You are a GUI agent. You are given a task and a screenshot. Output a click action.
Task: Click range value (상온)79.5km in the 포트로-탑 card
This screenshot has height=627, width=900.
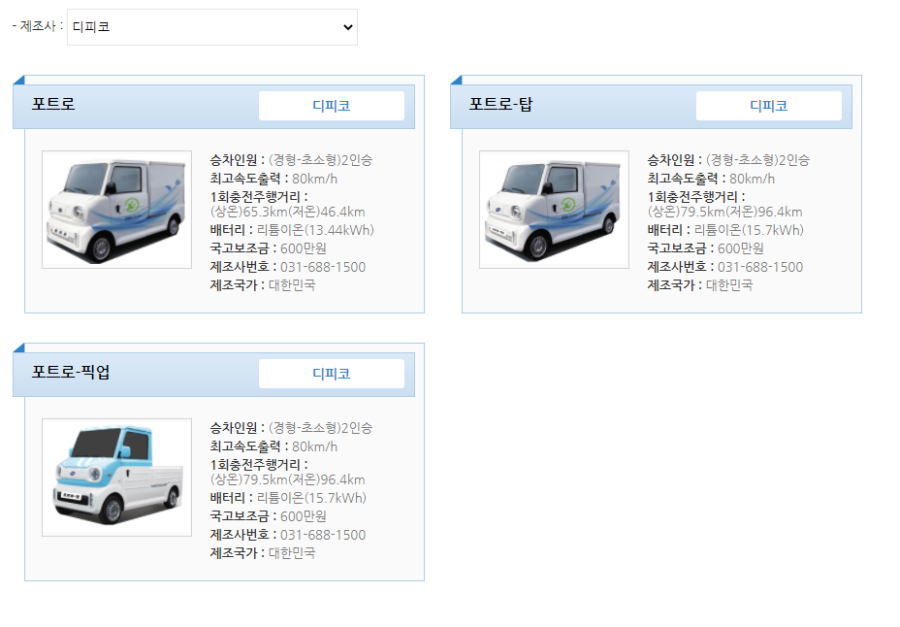tap(686, 212)
